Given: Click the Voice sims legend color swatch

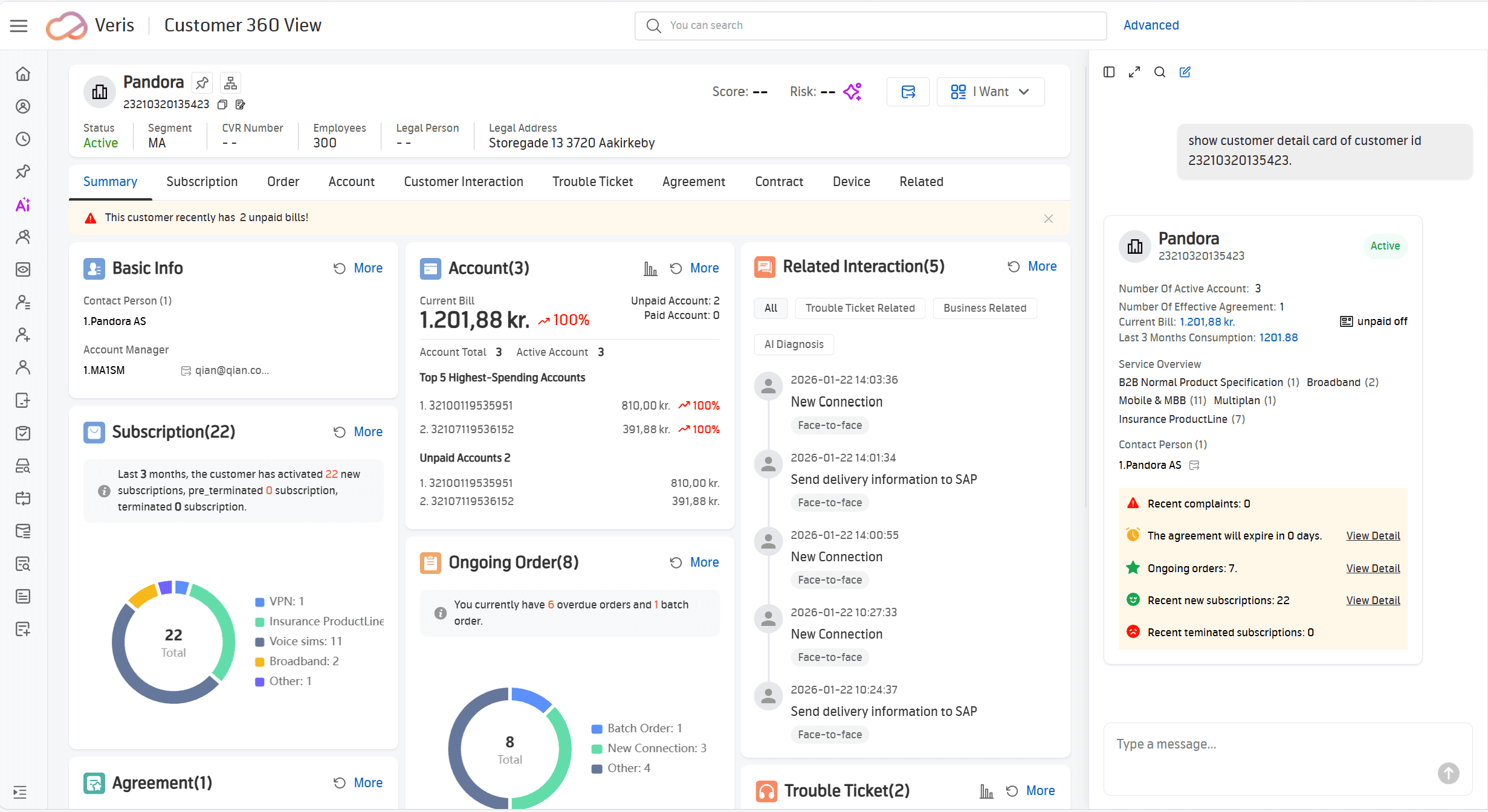Looking at the screenshot, I should (260, 642).
